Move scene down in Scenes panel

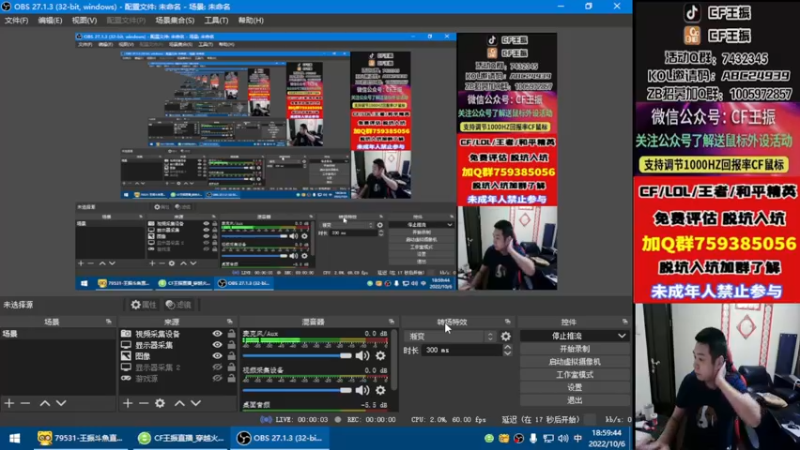pyautogui.click(x=61, y=403)
